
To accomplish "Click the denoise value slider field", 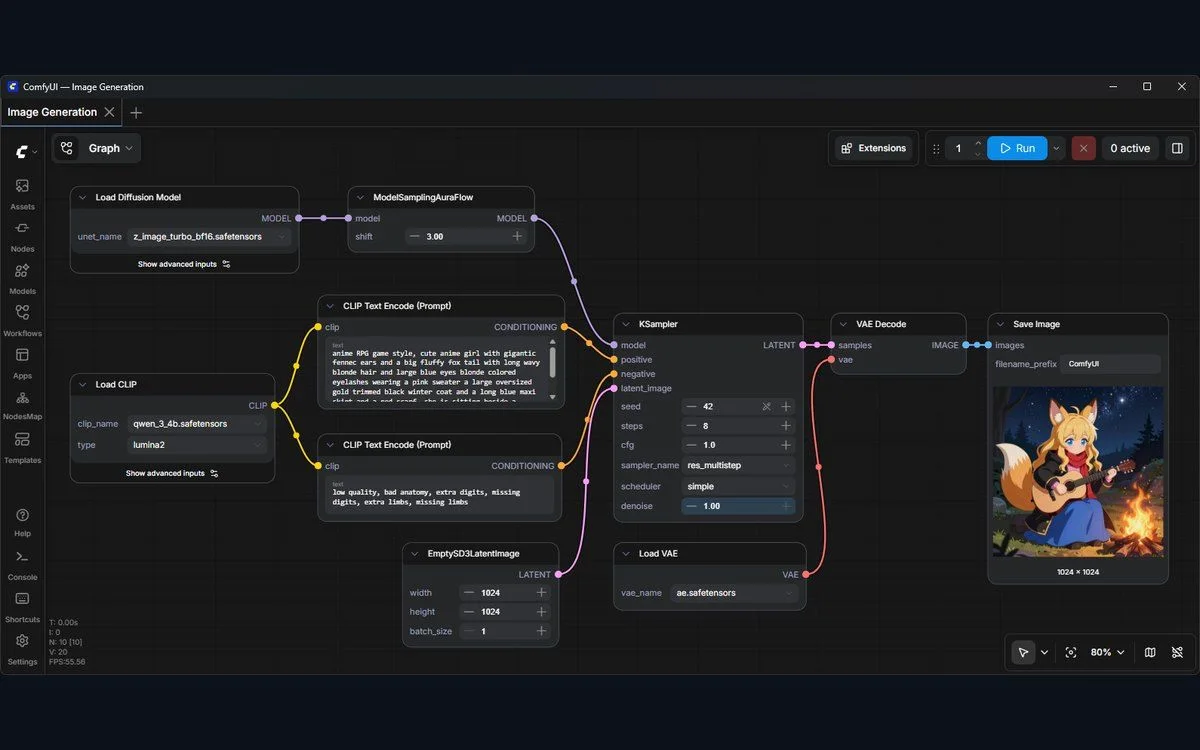I will pyautogui.click(x=739, y=506).
